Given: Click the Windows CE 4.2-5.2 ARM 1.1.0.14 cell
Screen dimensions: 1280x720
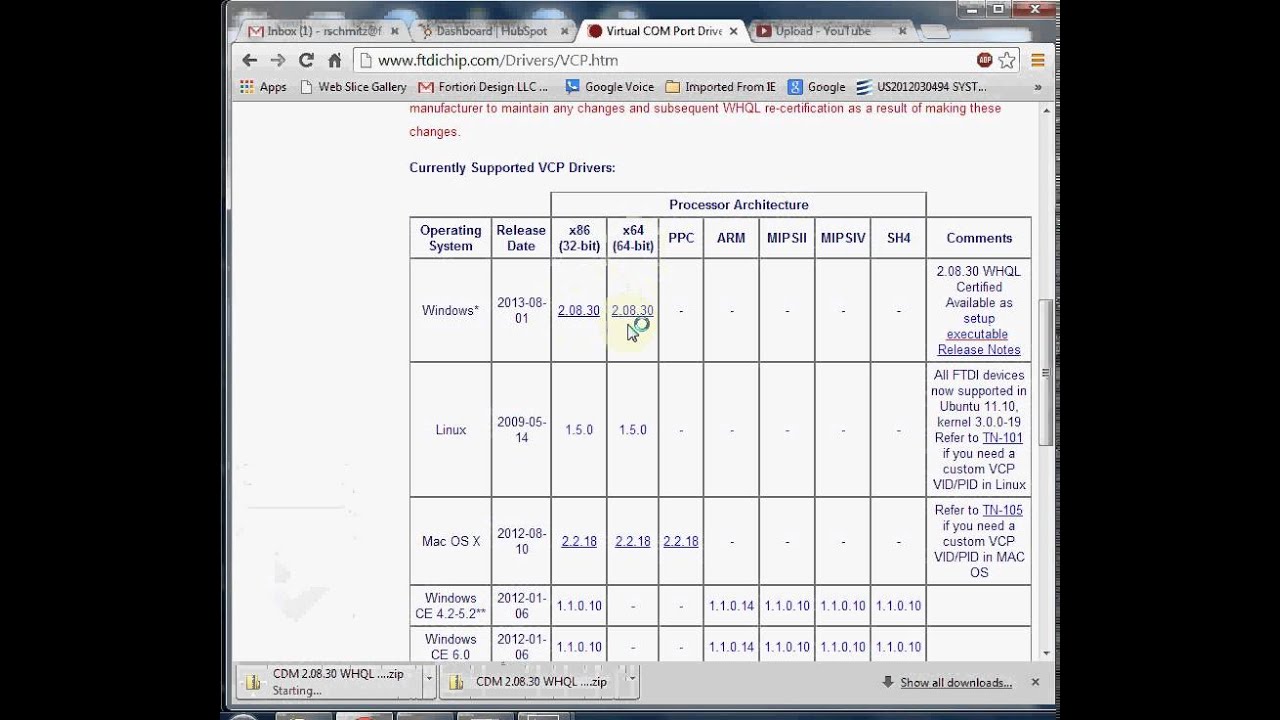Looking at the screenshot, I should (731, 606).
